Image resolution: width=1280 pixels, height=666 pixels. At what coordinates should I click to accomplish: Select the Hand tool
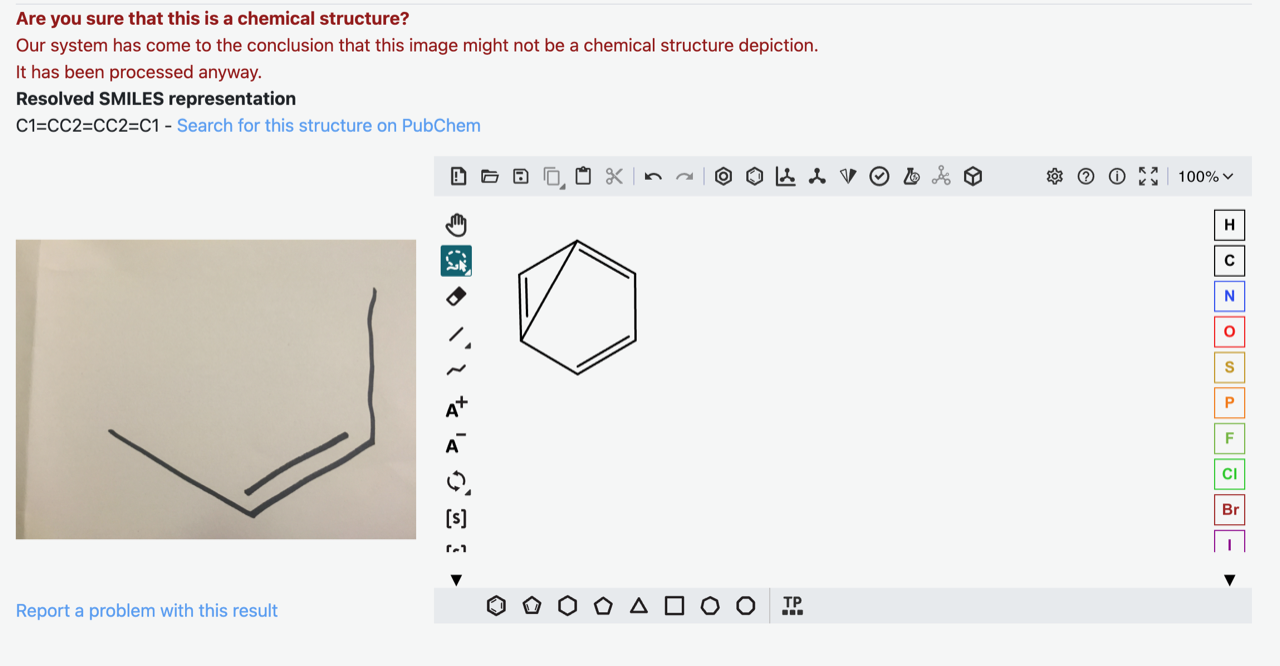point(457,224)
